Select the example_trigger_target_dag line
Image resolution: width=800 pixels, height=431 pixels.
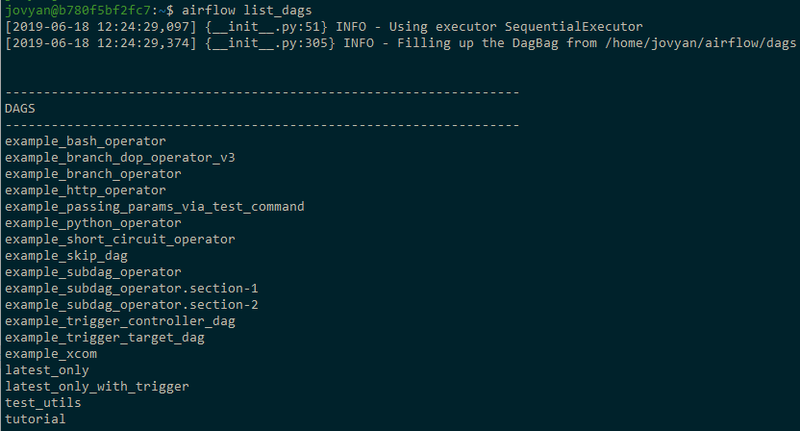(105, 337)
